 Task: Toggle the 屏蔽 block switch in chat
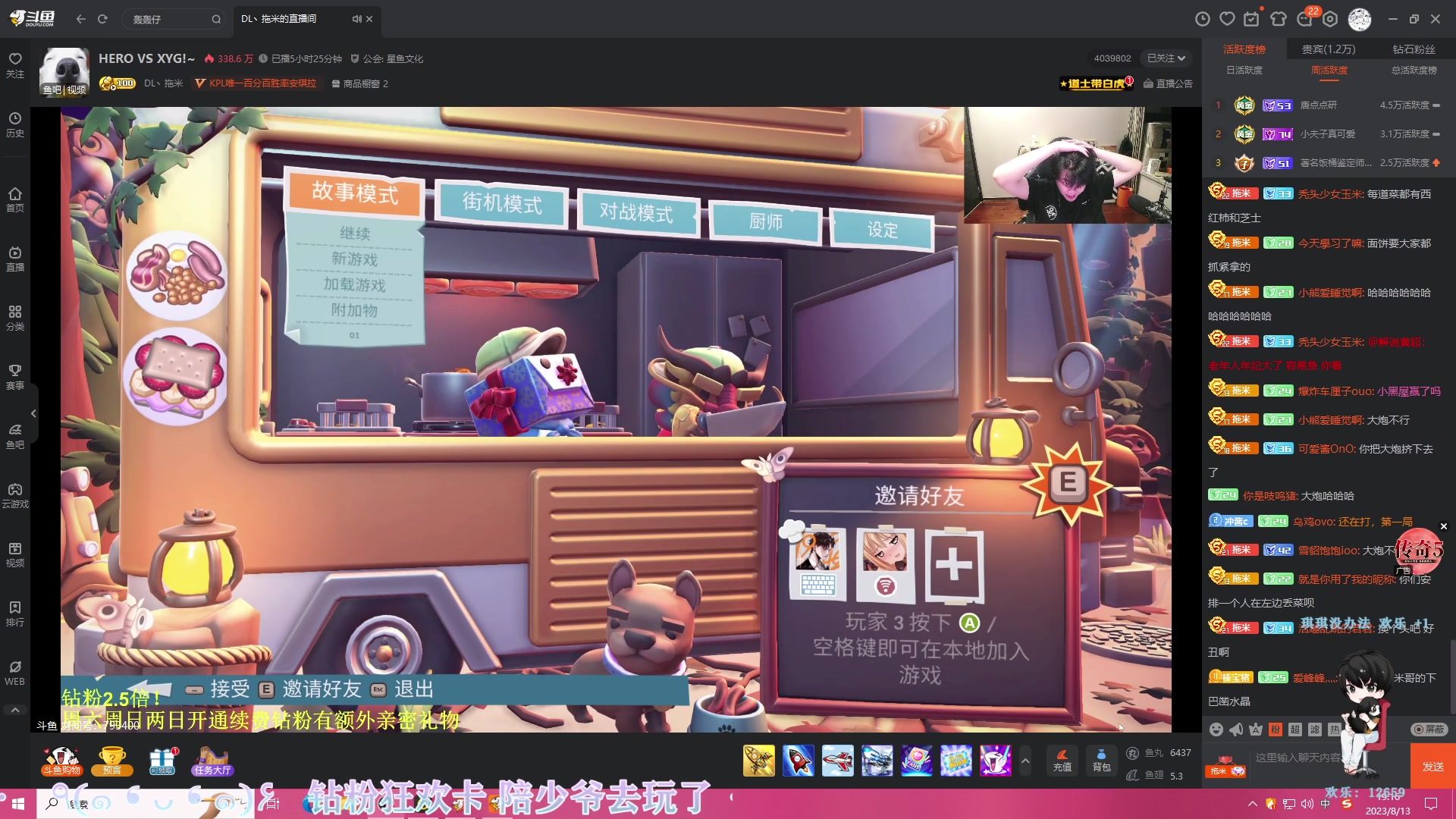pos(1429,730)
